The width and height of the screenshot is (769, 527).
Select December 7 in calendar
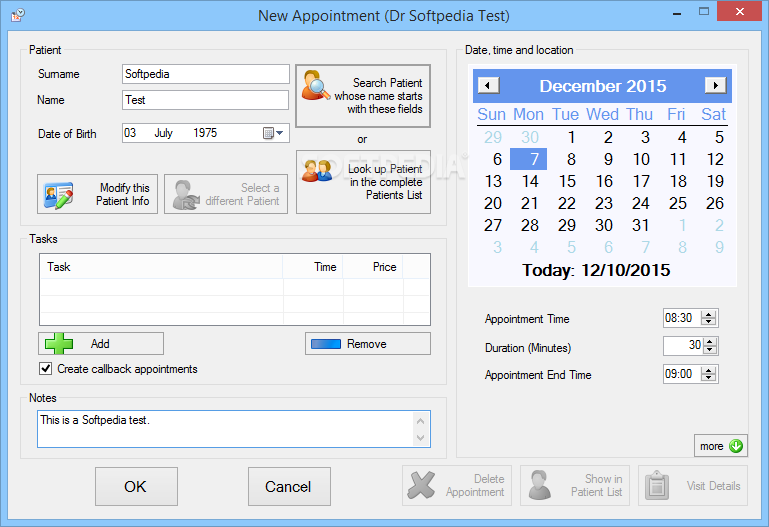pyautogui.click(x=529, y=159)
